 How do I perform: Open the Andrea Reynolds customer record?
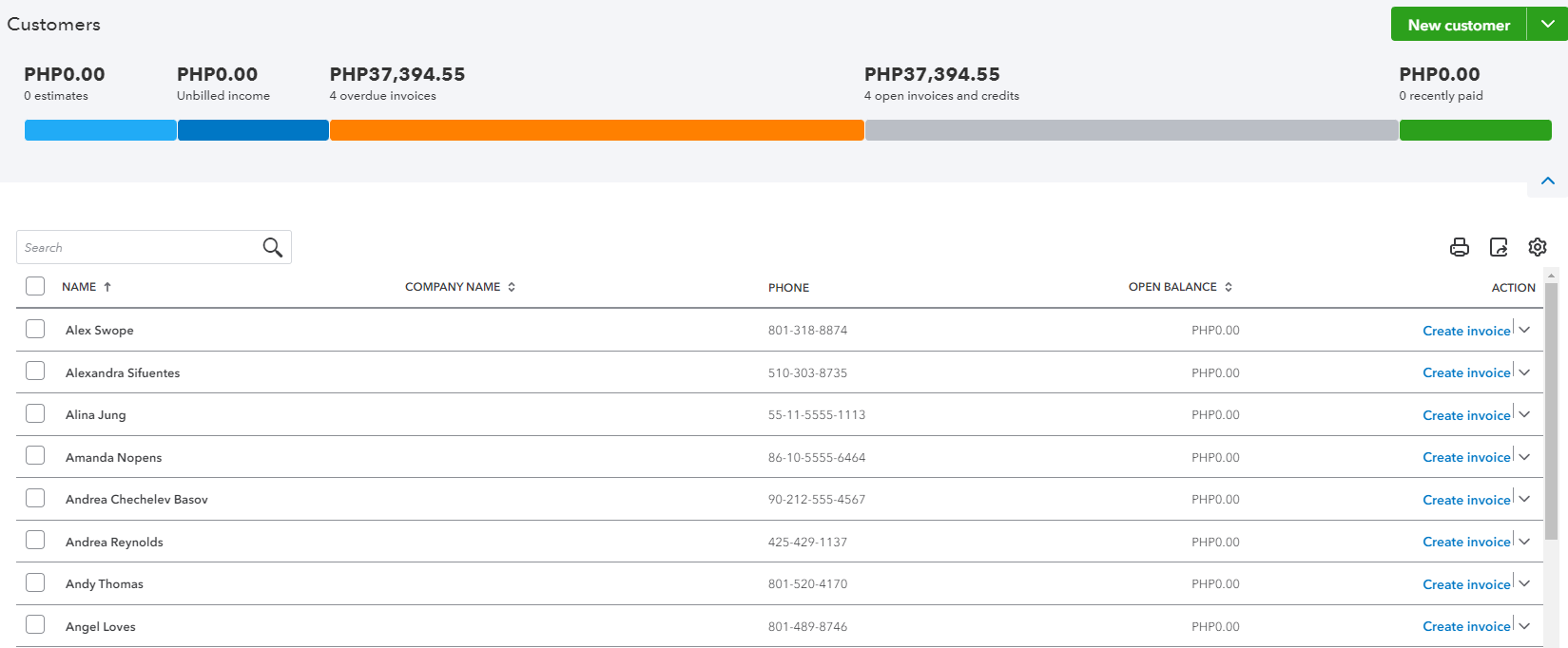pyautogui.click(x=114, y=542)
